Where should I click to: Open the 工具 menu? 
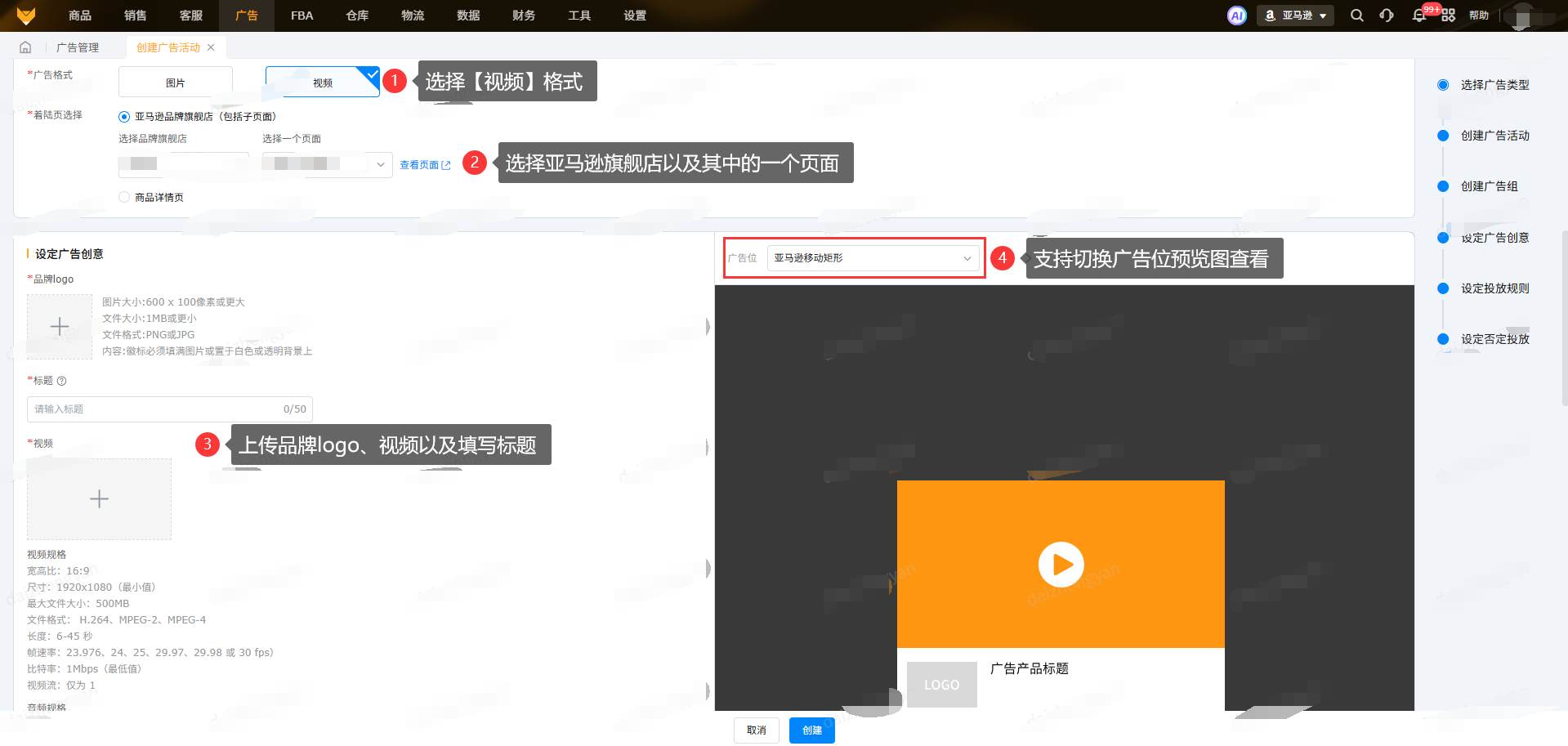579,16
